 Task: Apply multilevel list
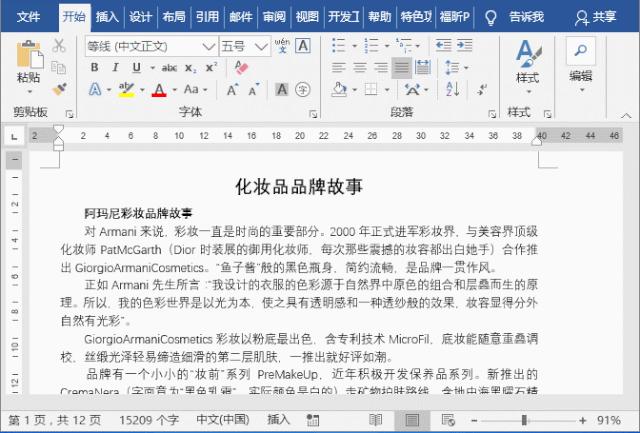pos(404,45)
